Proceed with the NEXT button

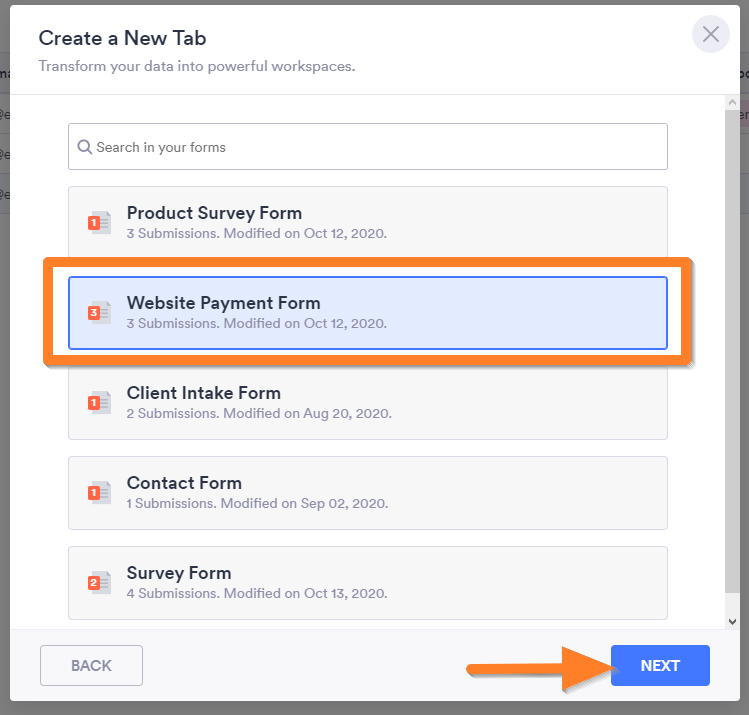[660, 666]
